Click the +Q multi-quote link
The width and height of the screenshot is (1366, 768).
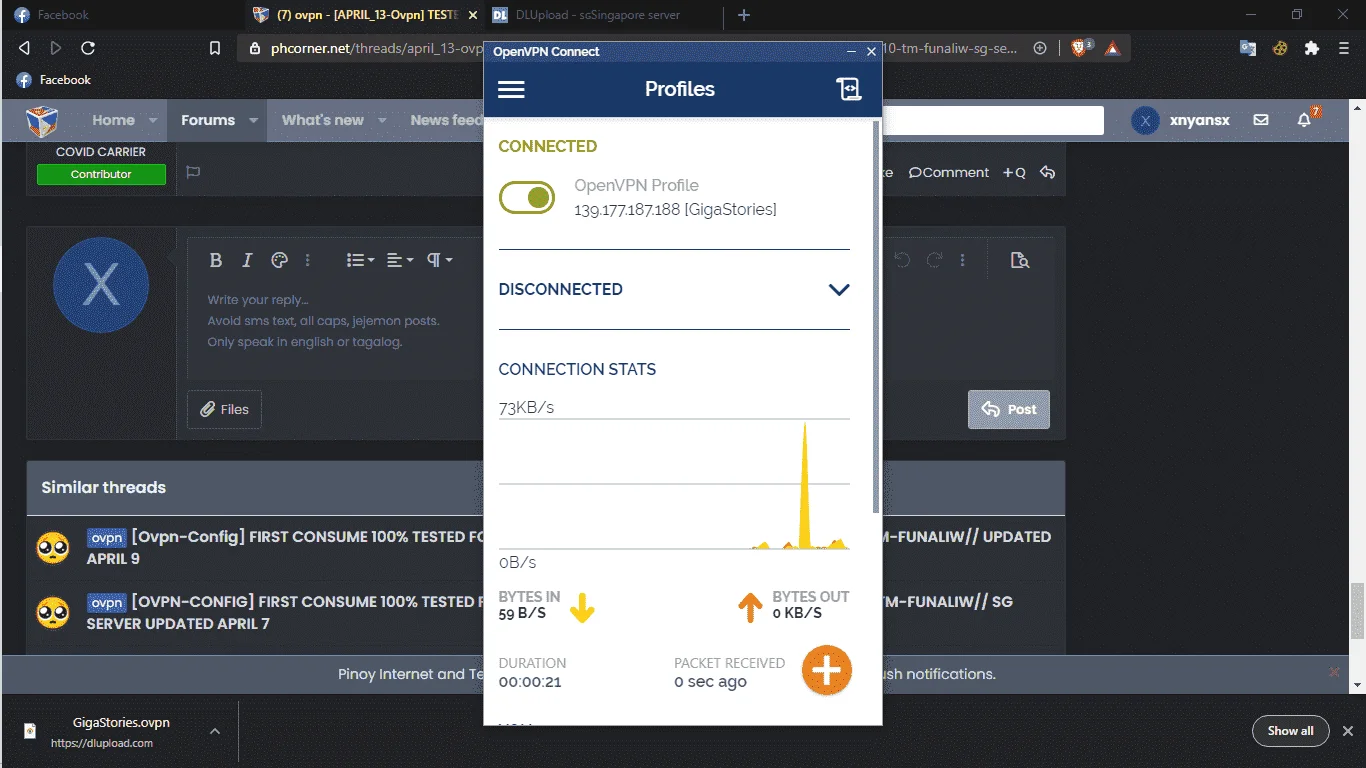click(1014, 172)
